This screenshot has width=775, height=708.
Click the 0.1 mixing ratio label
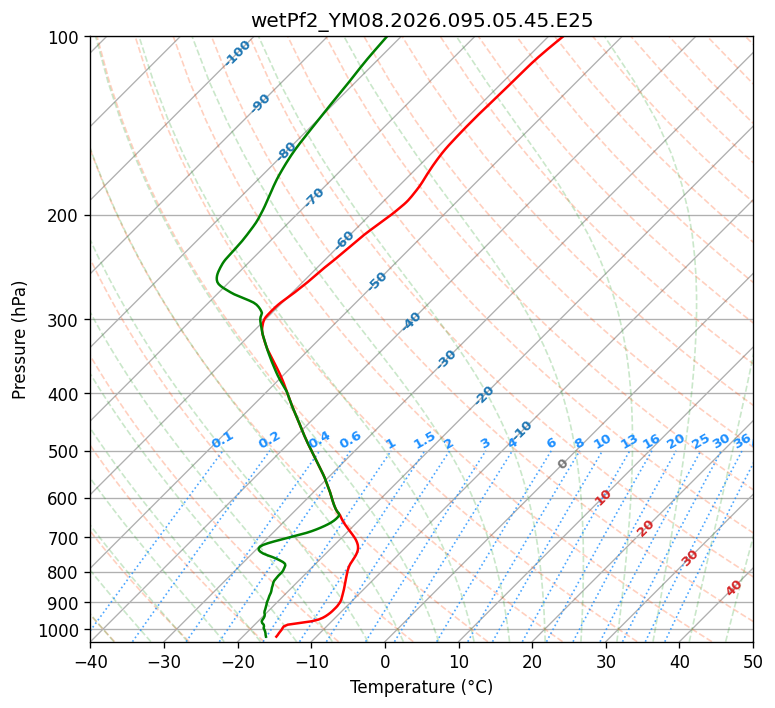click(x=222, y=439)
